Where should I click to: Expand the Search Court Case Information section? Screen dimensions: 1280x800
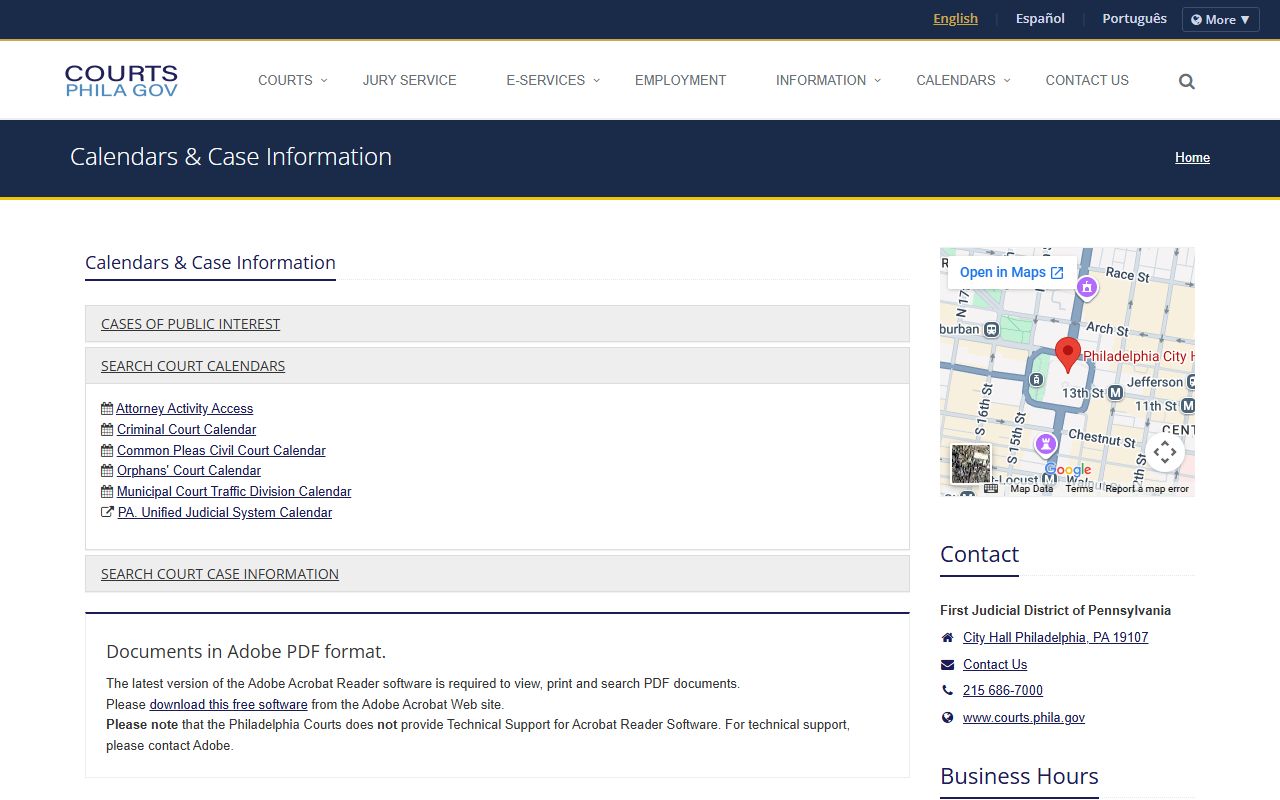pos(497,574)
